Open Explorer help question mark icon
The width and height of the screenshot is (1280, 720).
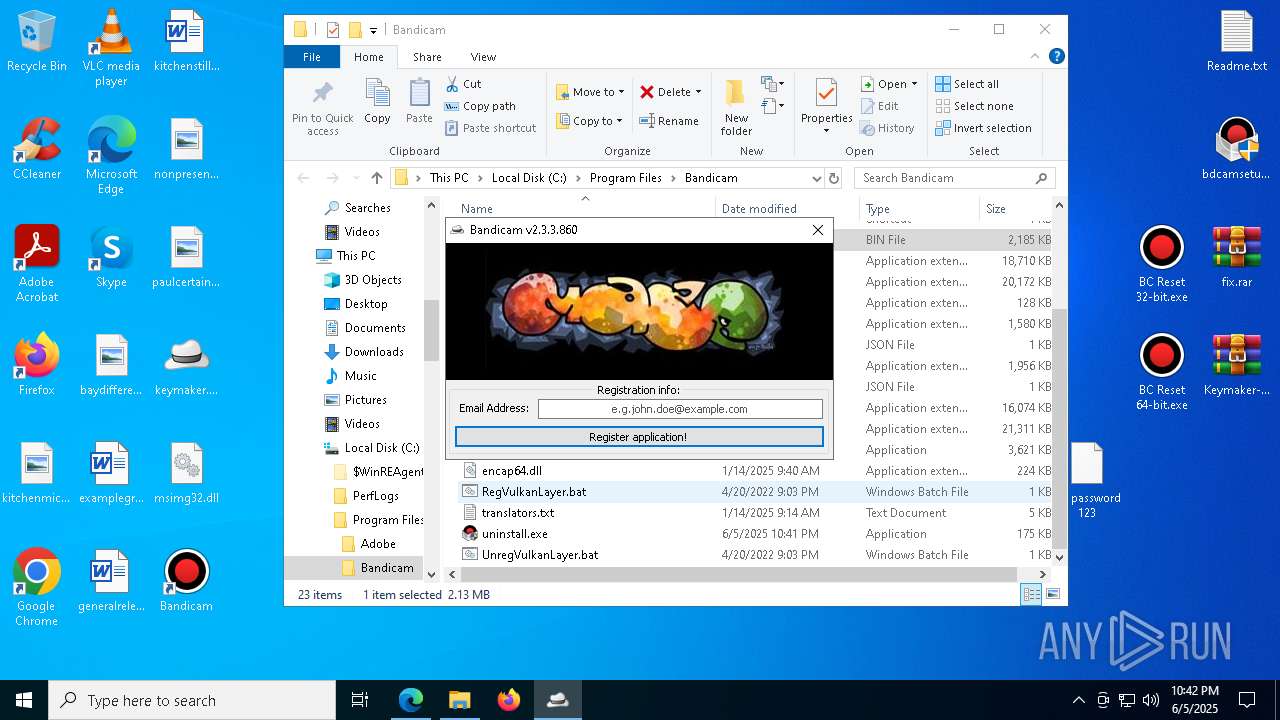click(1056, 57)
